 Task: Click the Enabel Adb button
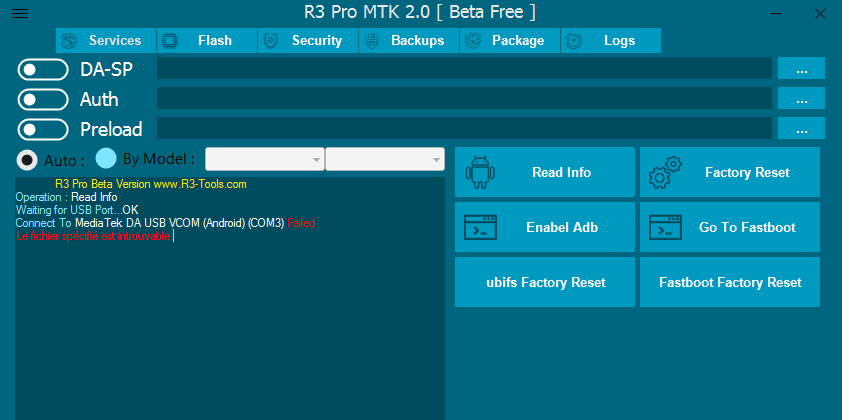coord(545,227)
